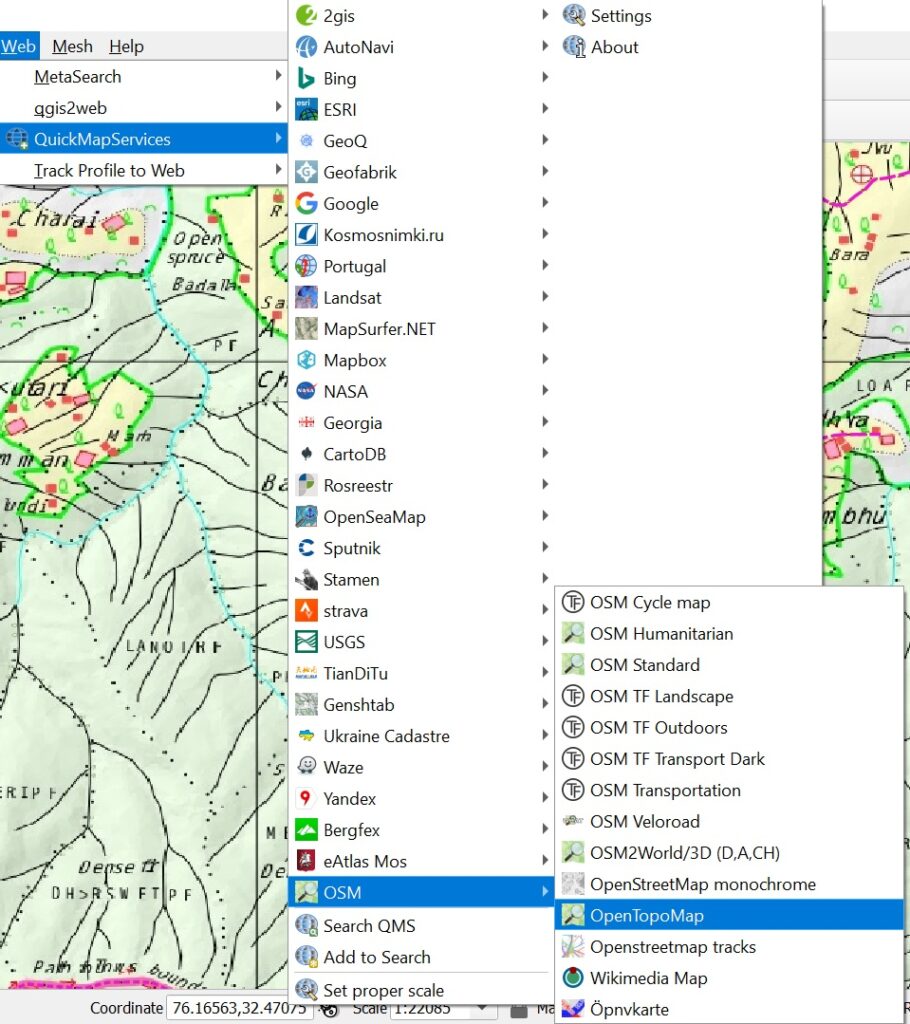This screenshot has height=1024, width=910.
Task: Click the Google logo icon
Action: (306, 203)
